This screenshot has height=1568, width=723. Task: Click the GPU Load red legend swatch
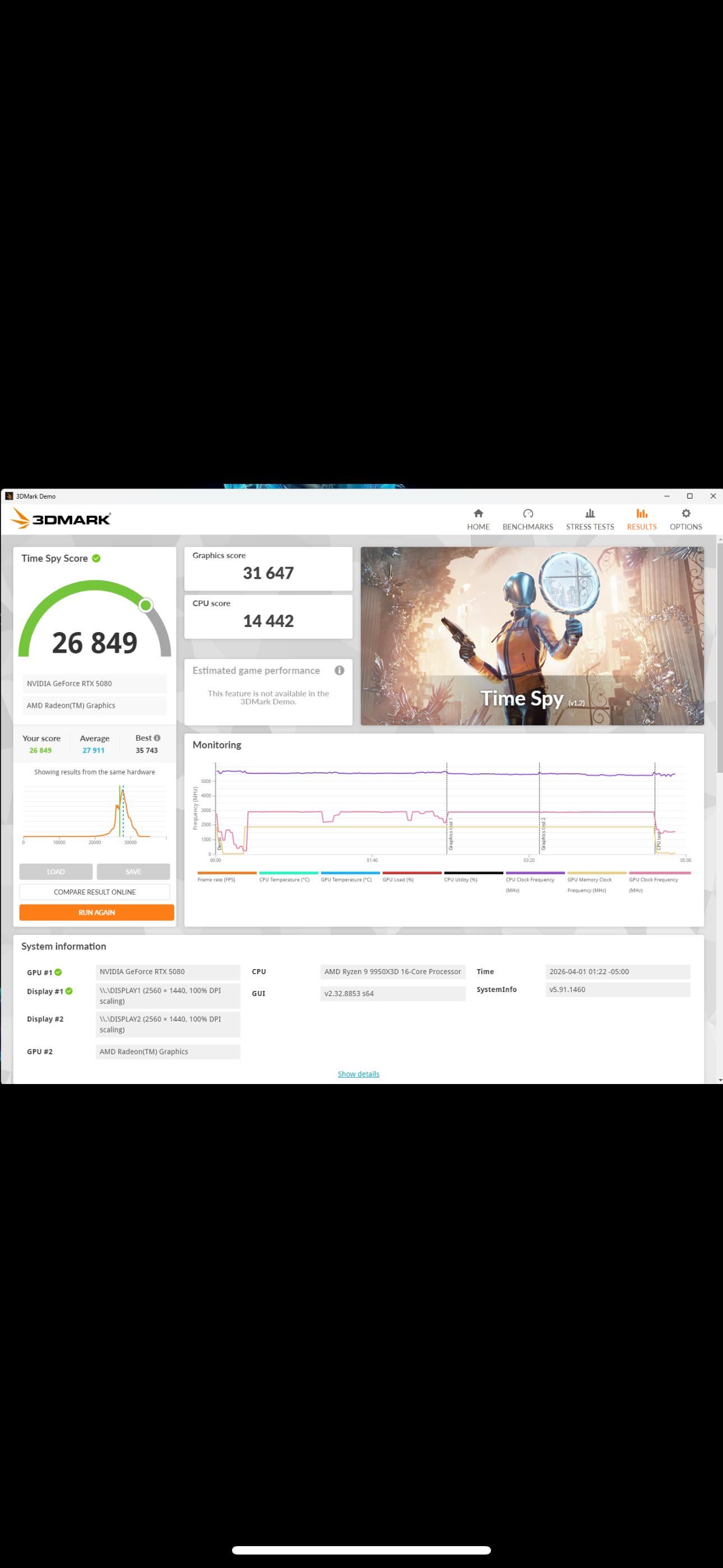411,873
